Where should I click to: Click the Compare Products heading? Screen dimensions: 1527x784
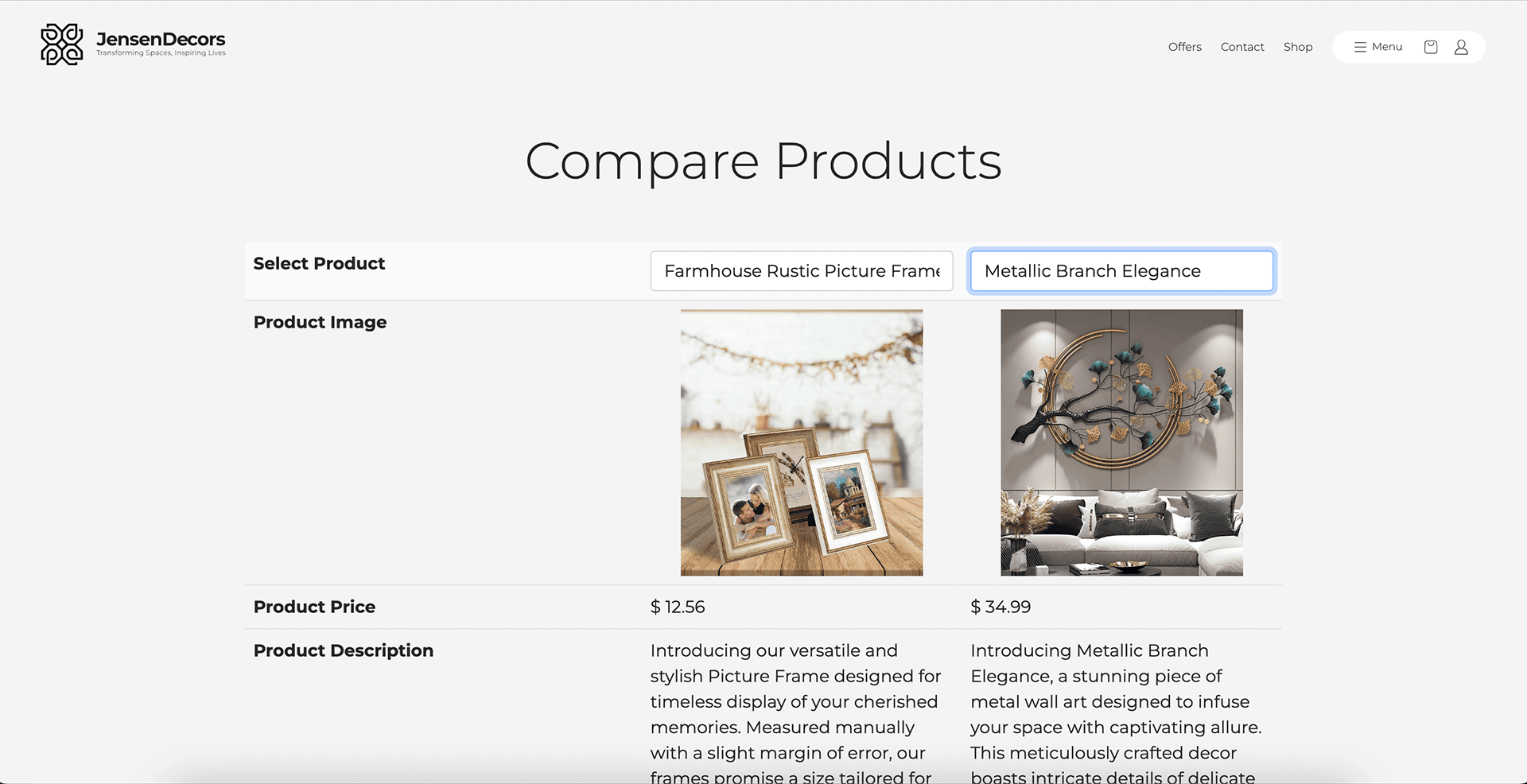[763, 161]
